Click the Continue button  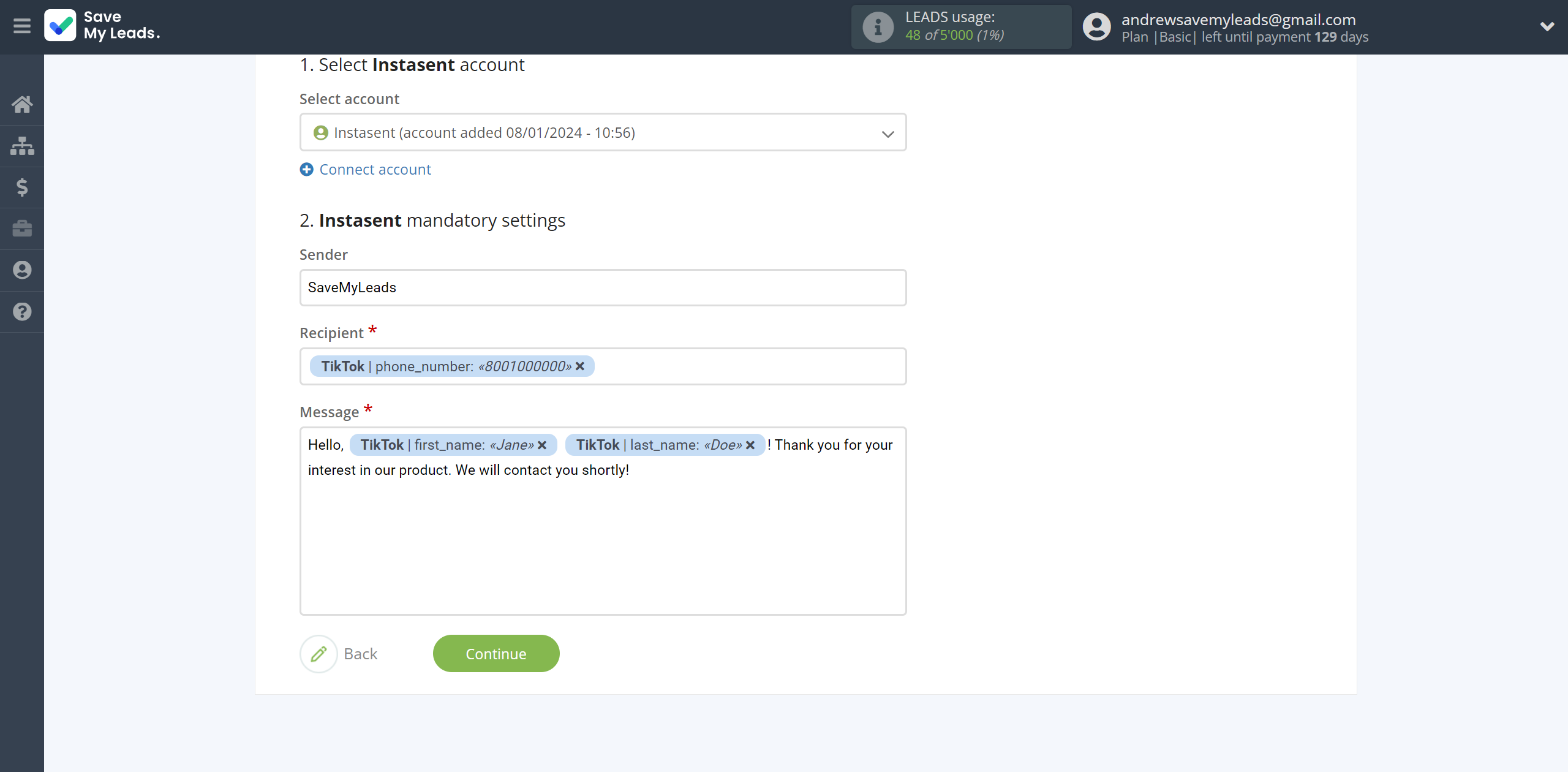(496, 653)
